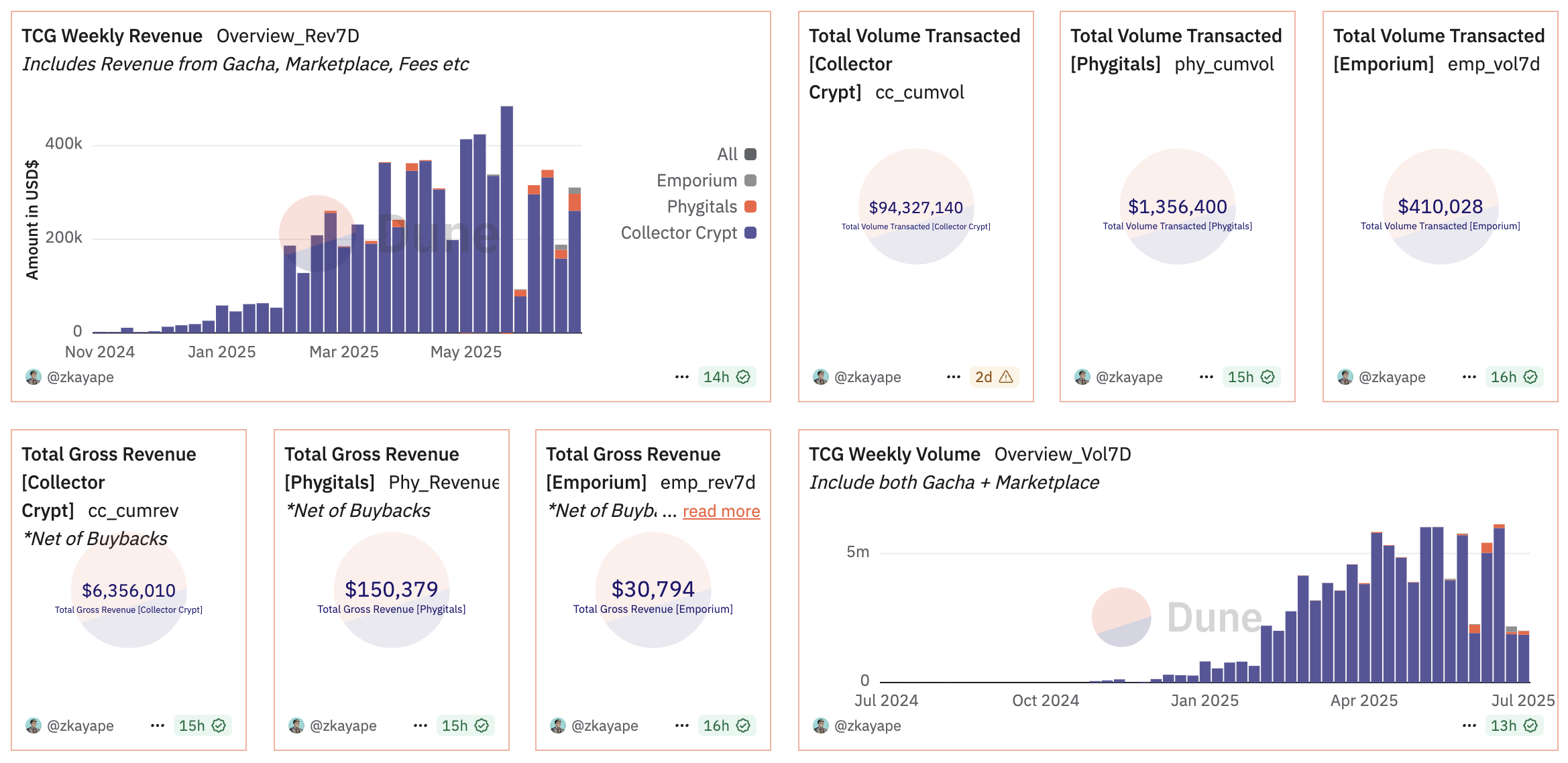
Task: Expand options menu on Phygitals gross revenue
Action: (420, 725)
